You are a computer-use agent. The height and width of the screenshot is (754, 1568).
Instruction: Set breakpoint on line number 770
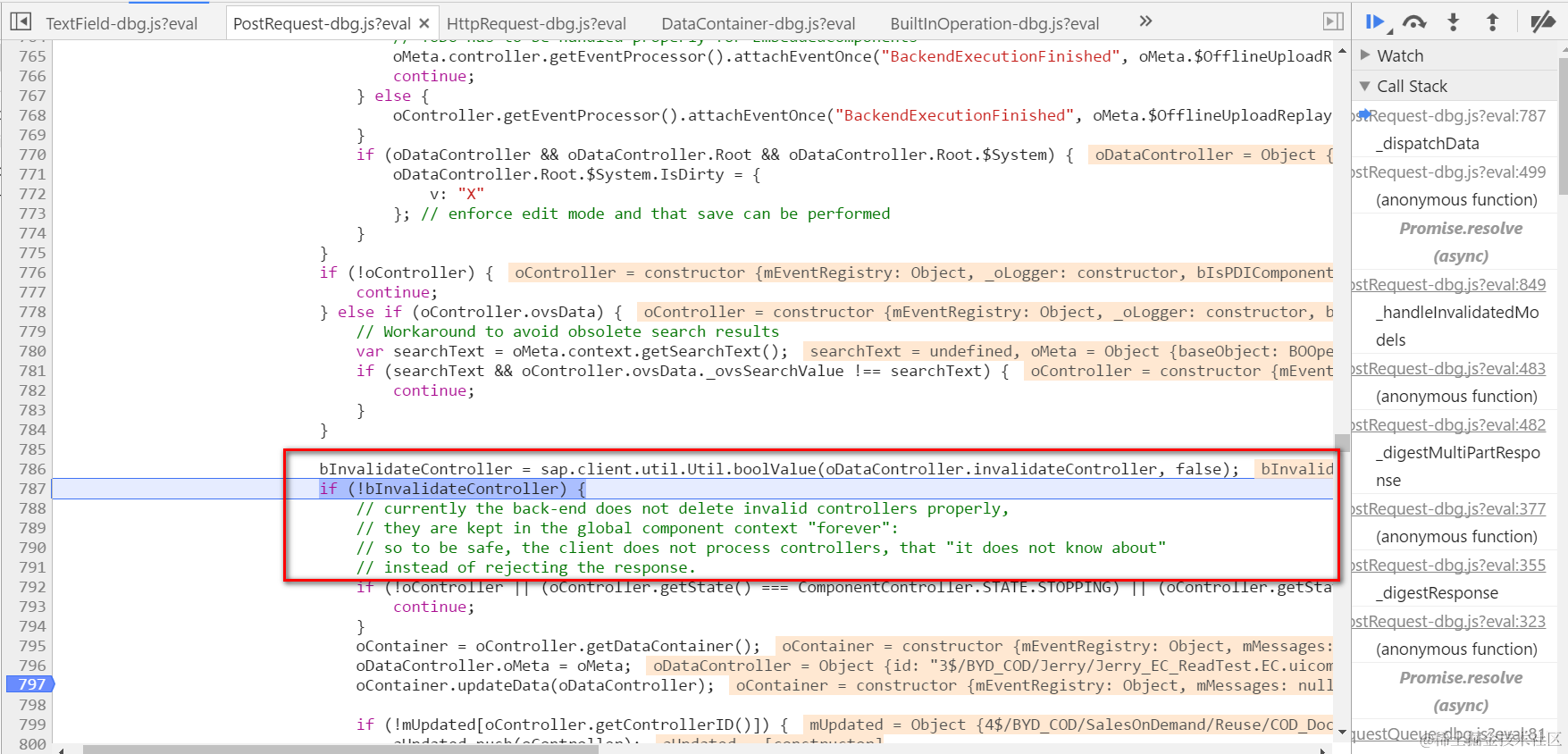click(x=32, y=155)
